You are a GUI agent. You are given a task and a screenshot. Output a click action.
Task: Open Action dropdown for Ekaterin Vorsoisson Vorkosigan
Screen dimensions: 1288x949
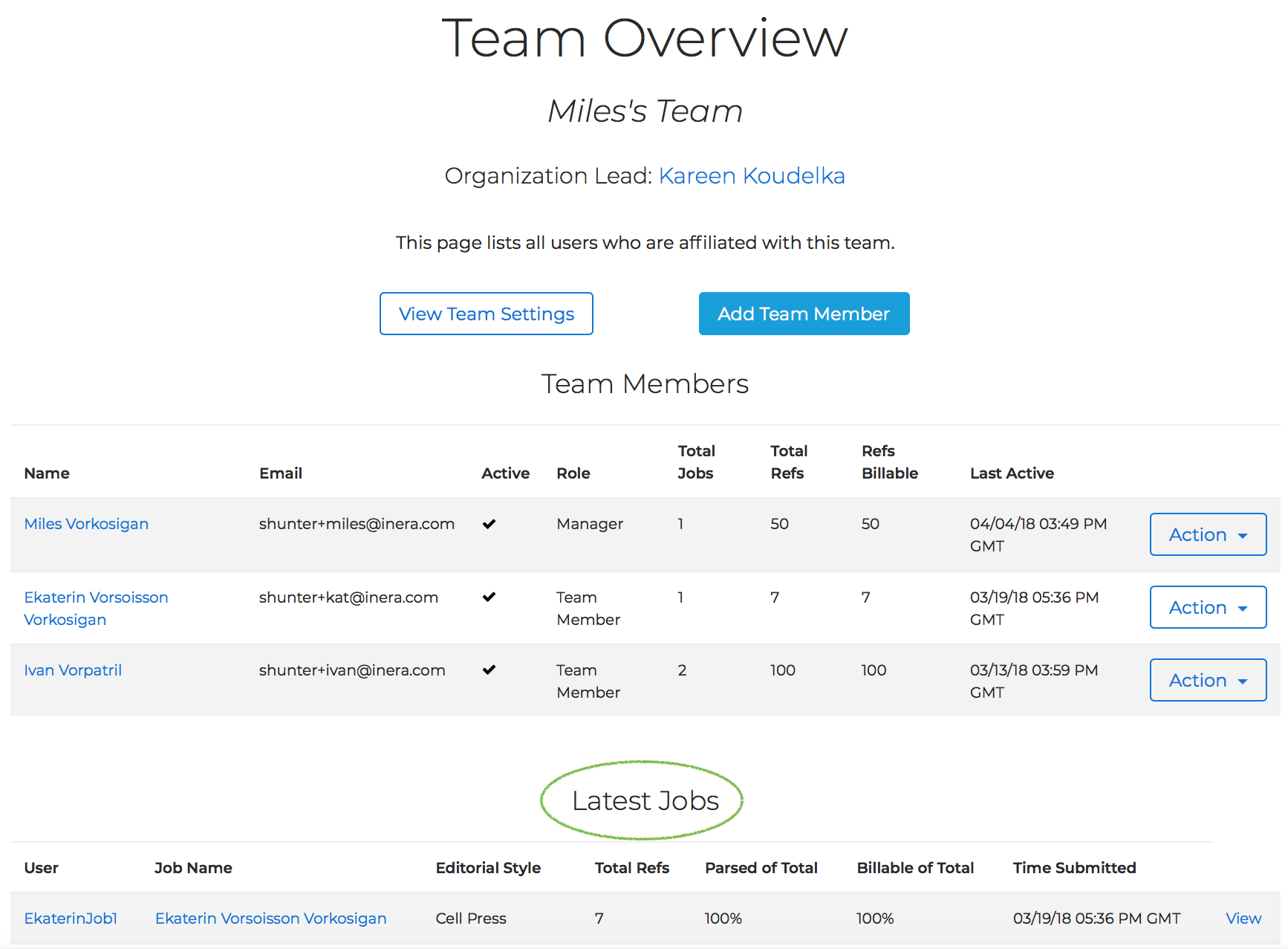[x=1208, y=607]
